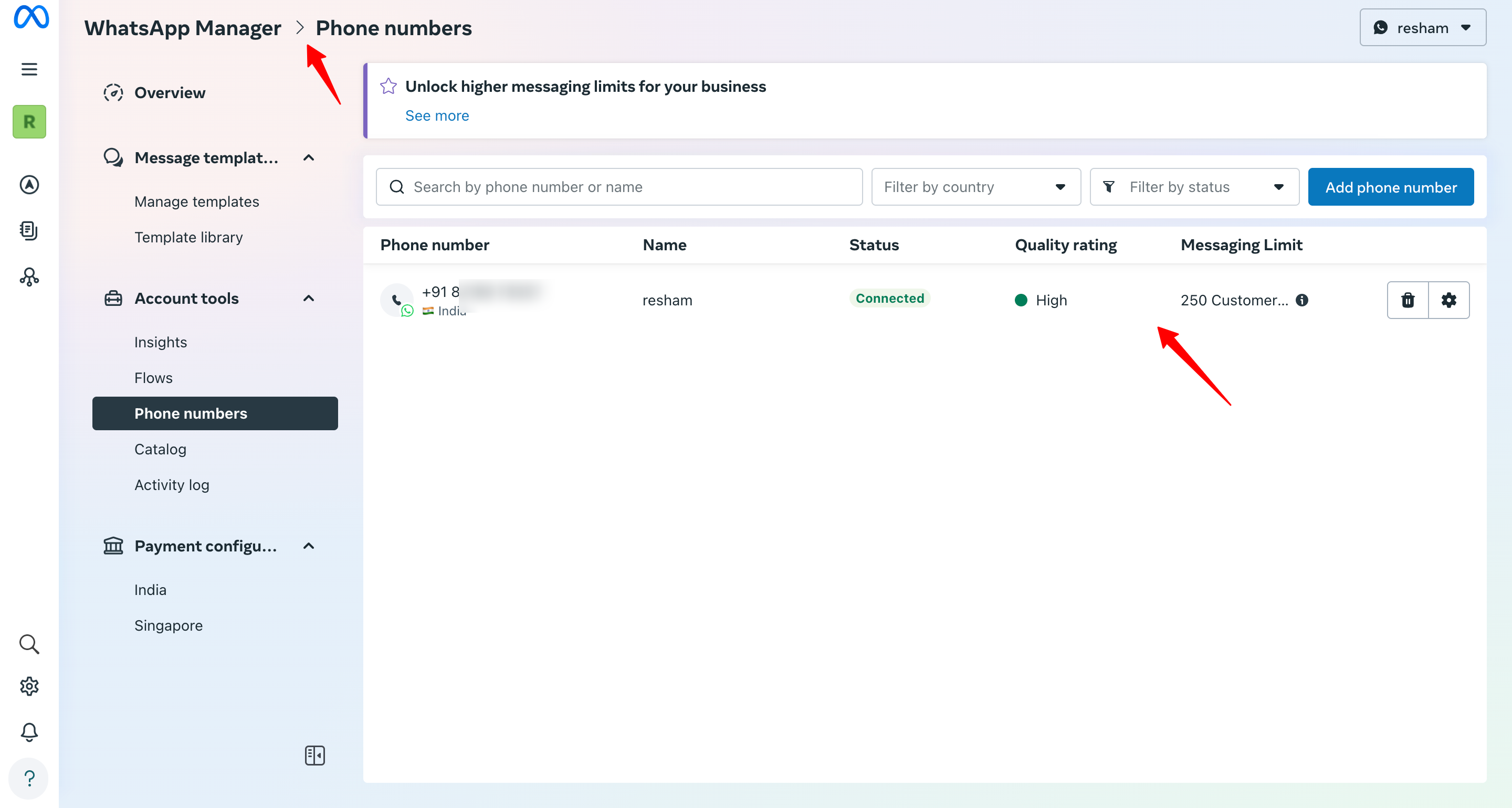Delete the phone number with trash icon
Image resolution: width=1512 pixels, height=808 pixels.
[1408, 300]
